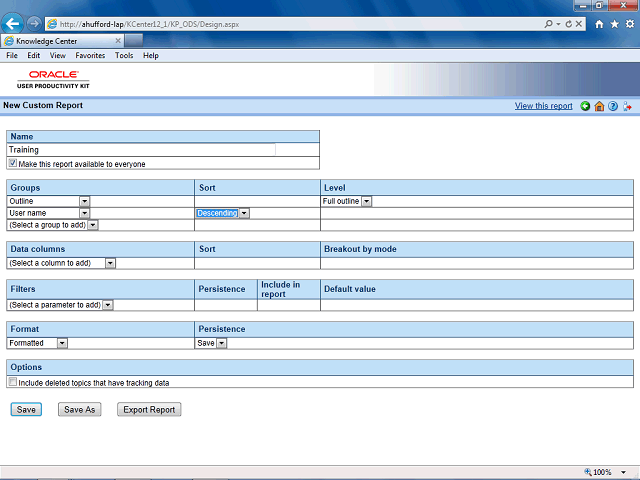Click the Save As button
Viewport: 640px width, 480px height.
80,409
